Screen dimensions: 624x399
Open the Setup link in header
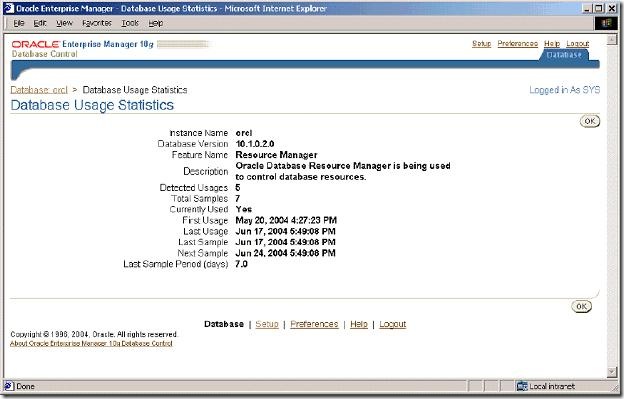[482, 43]
